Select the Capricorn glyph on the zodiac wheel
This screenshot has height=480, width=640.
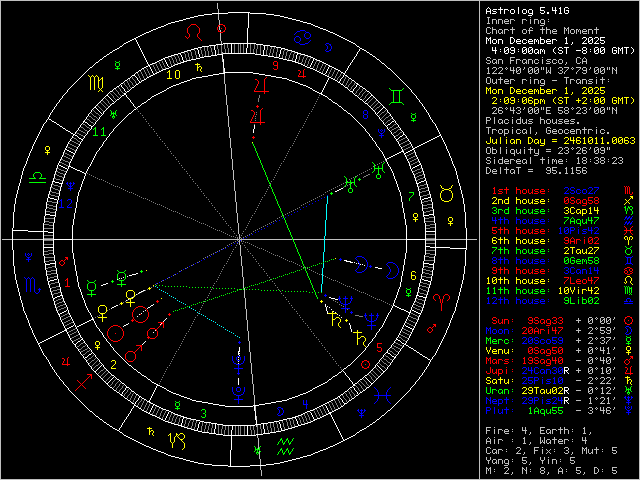177,439
